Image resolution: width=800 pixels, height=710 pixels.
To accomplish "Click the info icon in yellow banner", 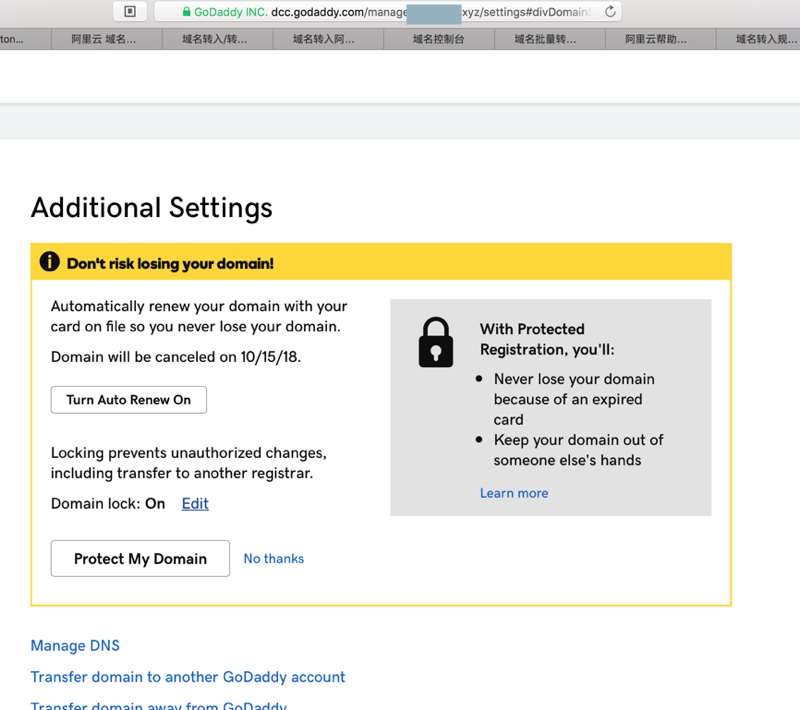I will [49, 262].
